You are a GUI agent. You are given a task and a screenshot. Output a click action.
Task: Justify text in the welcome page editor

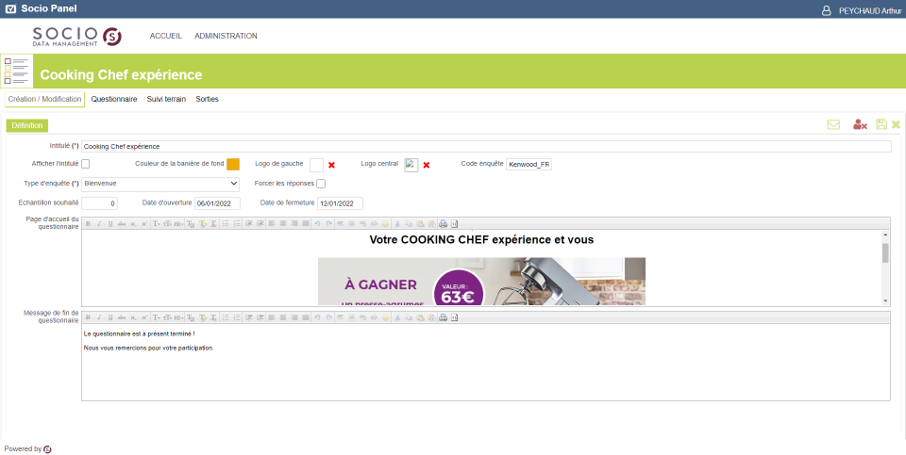tap(306, 224)
